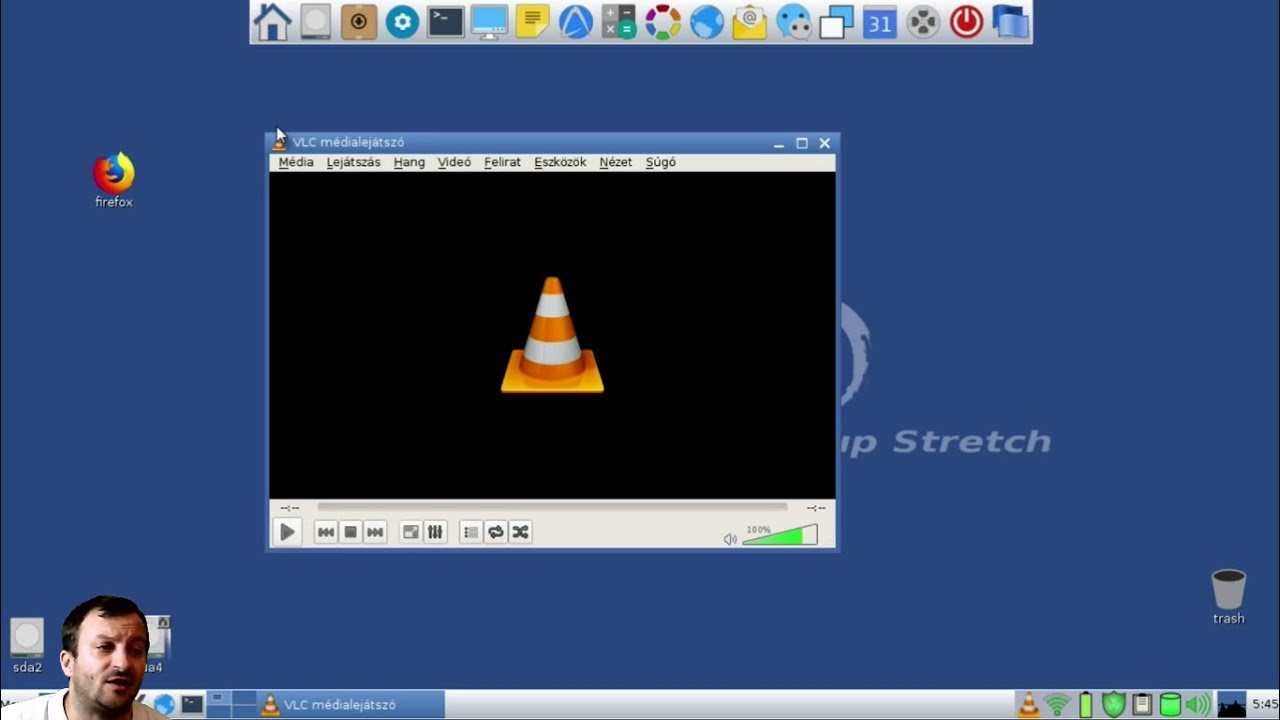Adjust the VLC volume slider
Viewport: 1280px width, 720px height.
coord(780,536)
